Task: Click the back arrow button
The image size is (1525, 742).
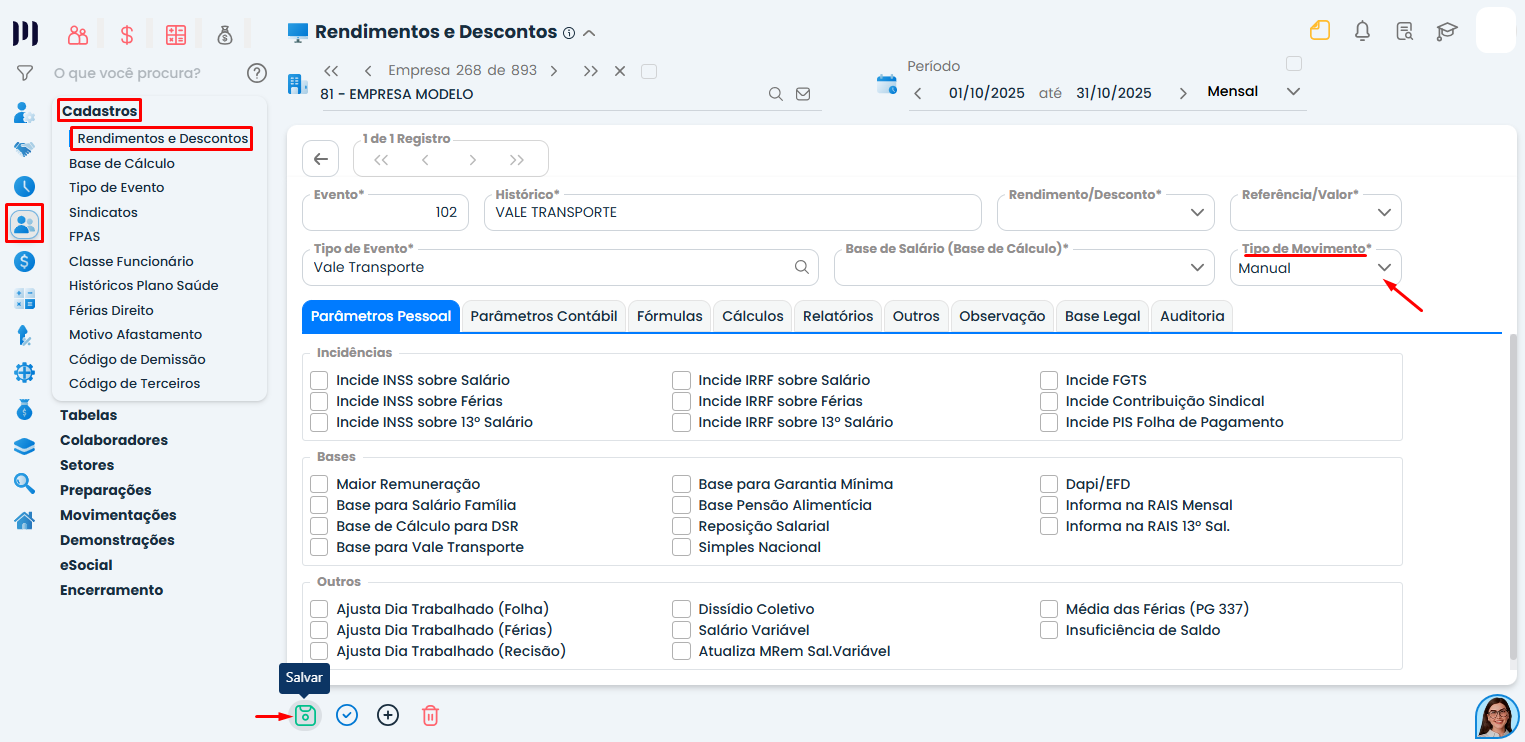Action: 320,159
